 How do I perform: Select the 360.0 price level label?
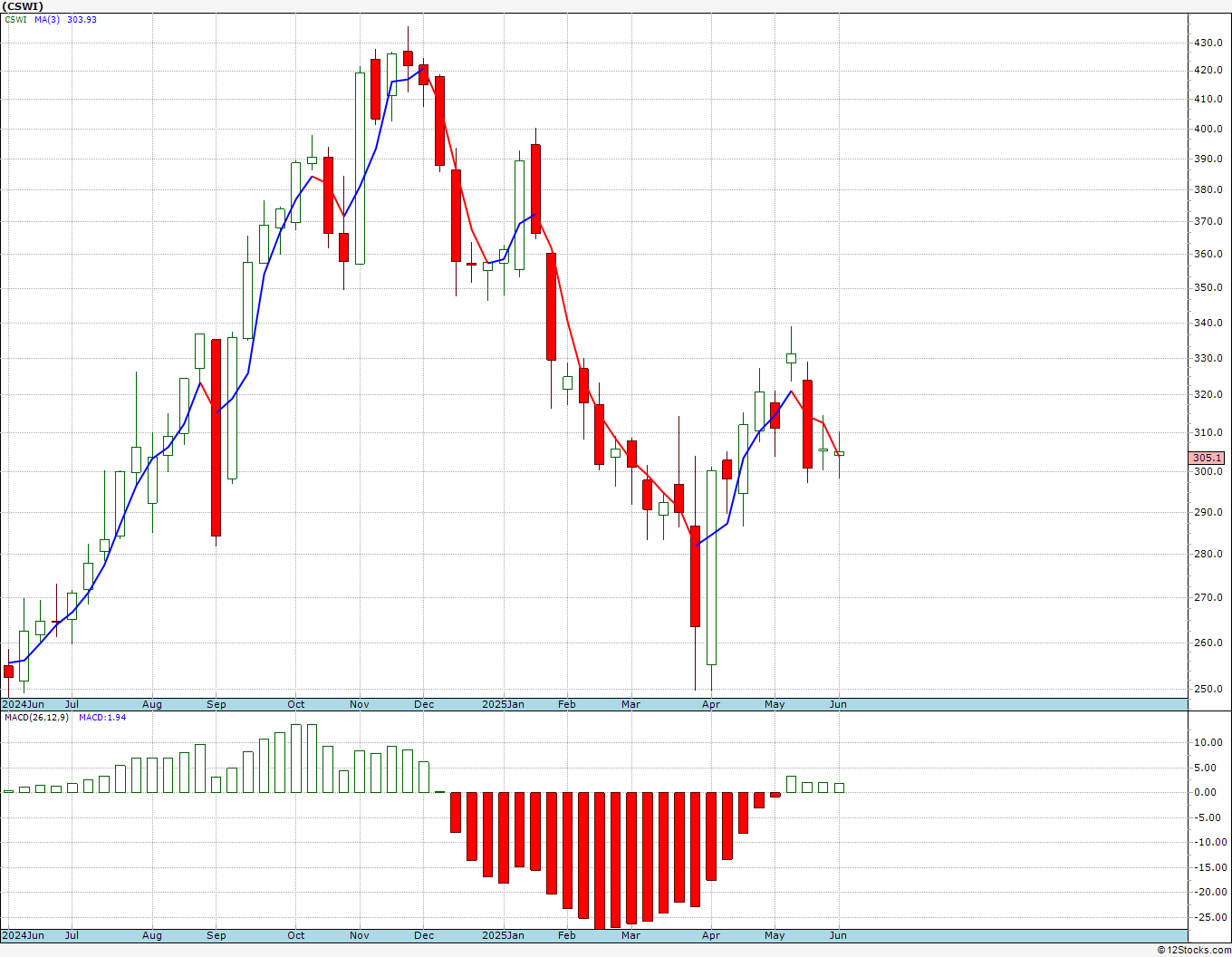coord(1208,255)
